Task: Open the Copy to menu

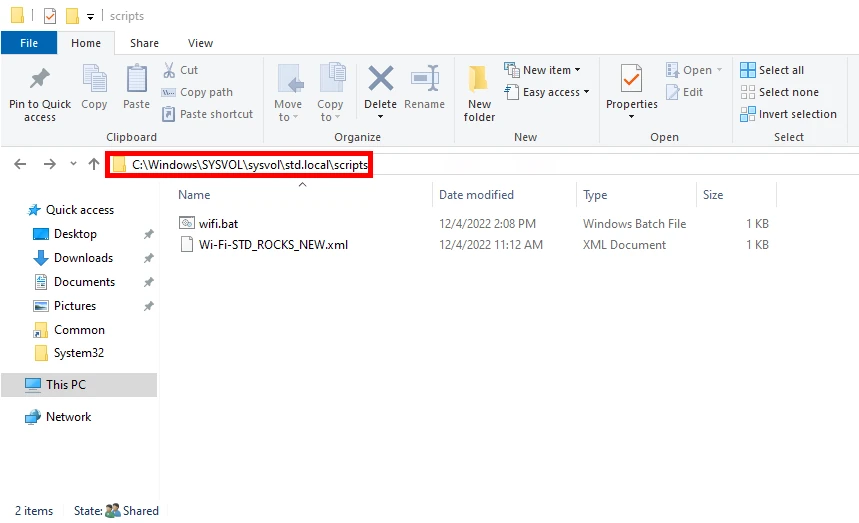Action: (330, 93)
